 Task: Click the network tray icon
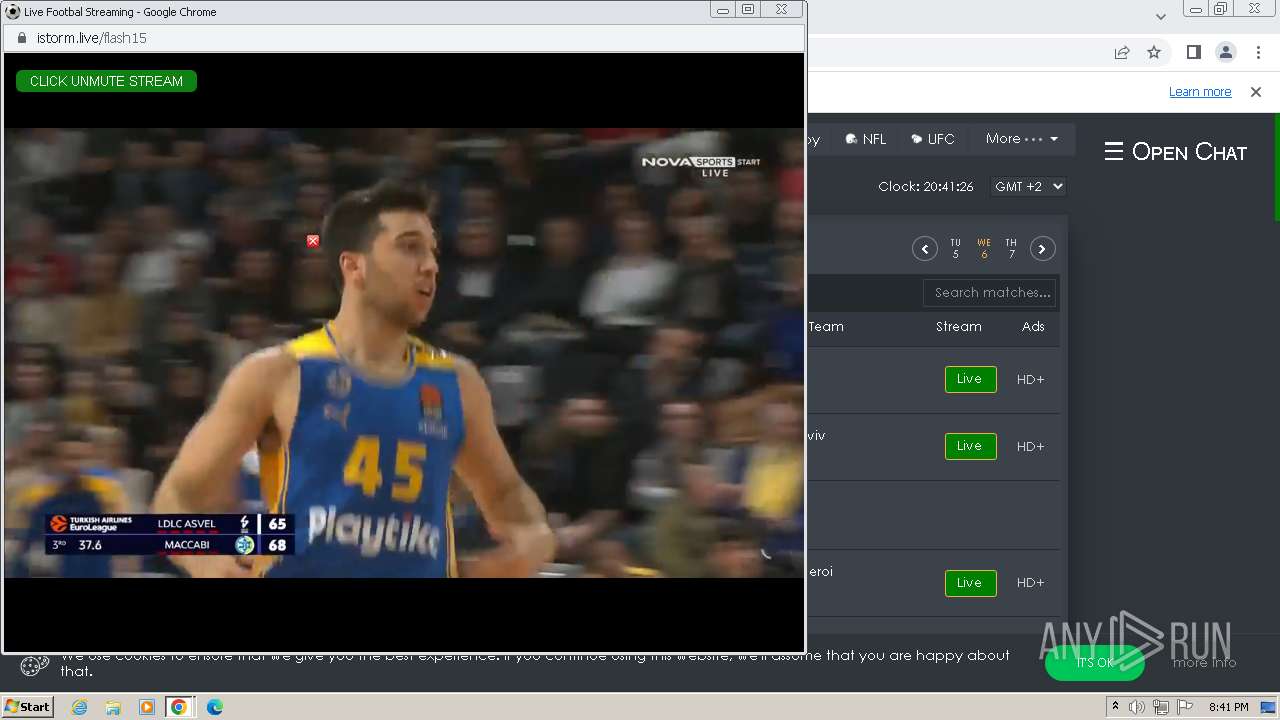click(x=1160, y=707)
